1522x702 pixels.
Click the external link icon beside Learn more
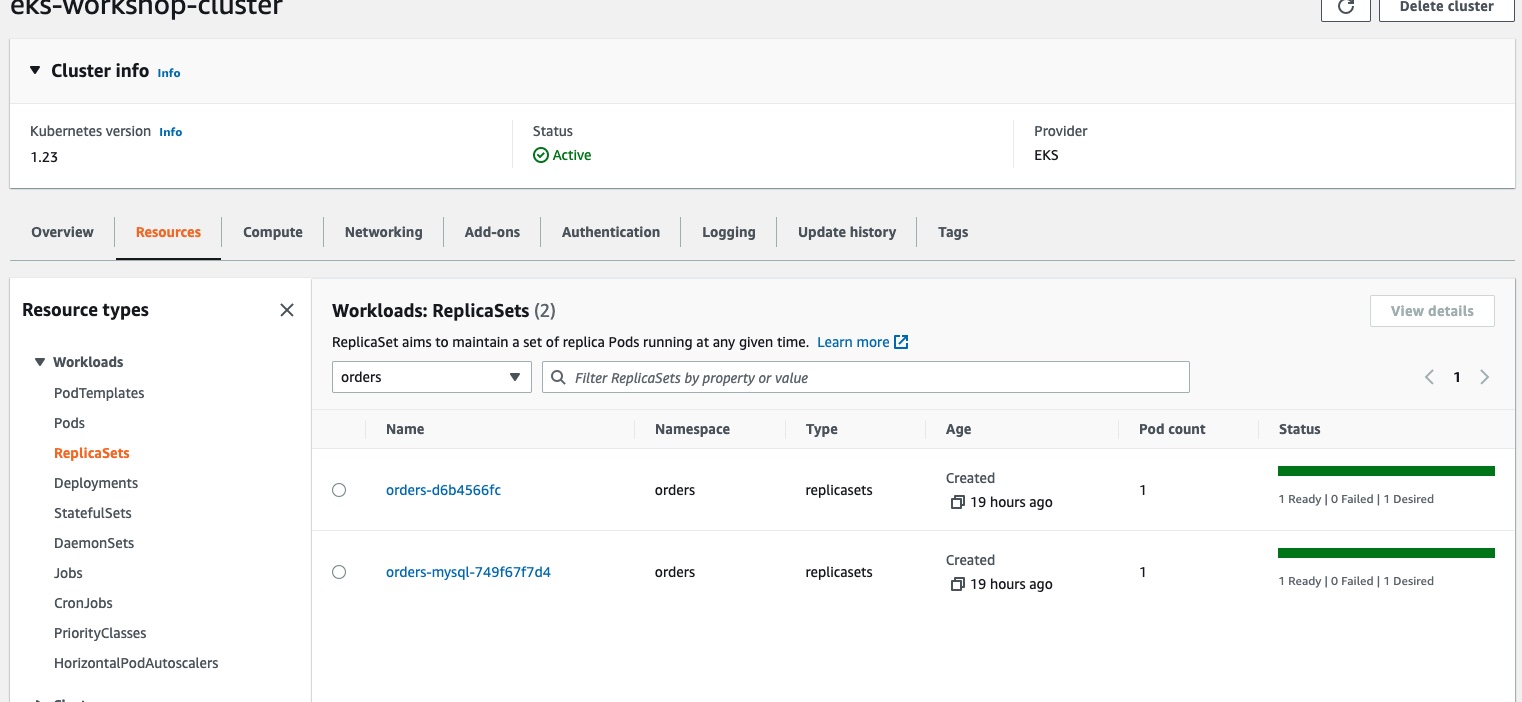[901, 342]
